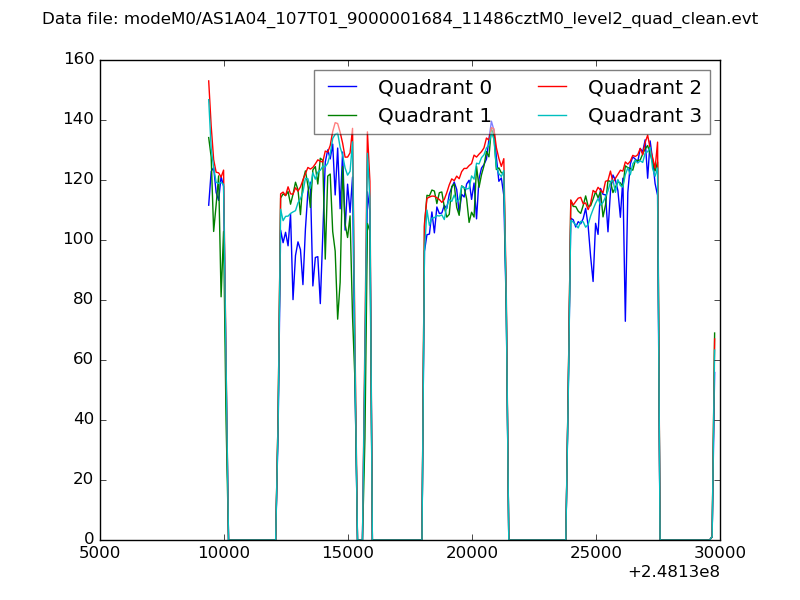Select the Quadrant 2 legend label
Viewport: 800px width, 600px height.
[x=644, y=88]
